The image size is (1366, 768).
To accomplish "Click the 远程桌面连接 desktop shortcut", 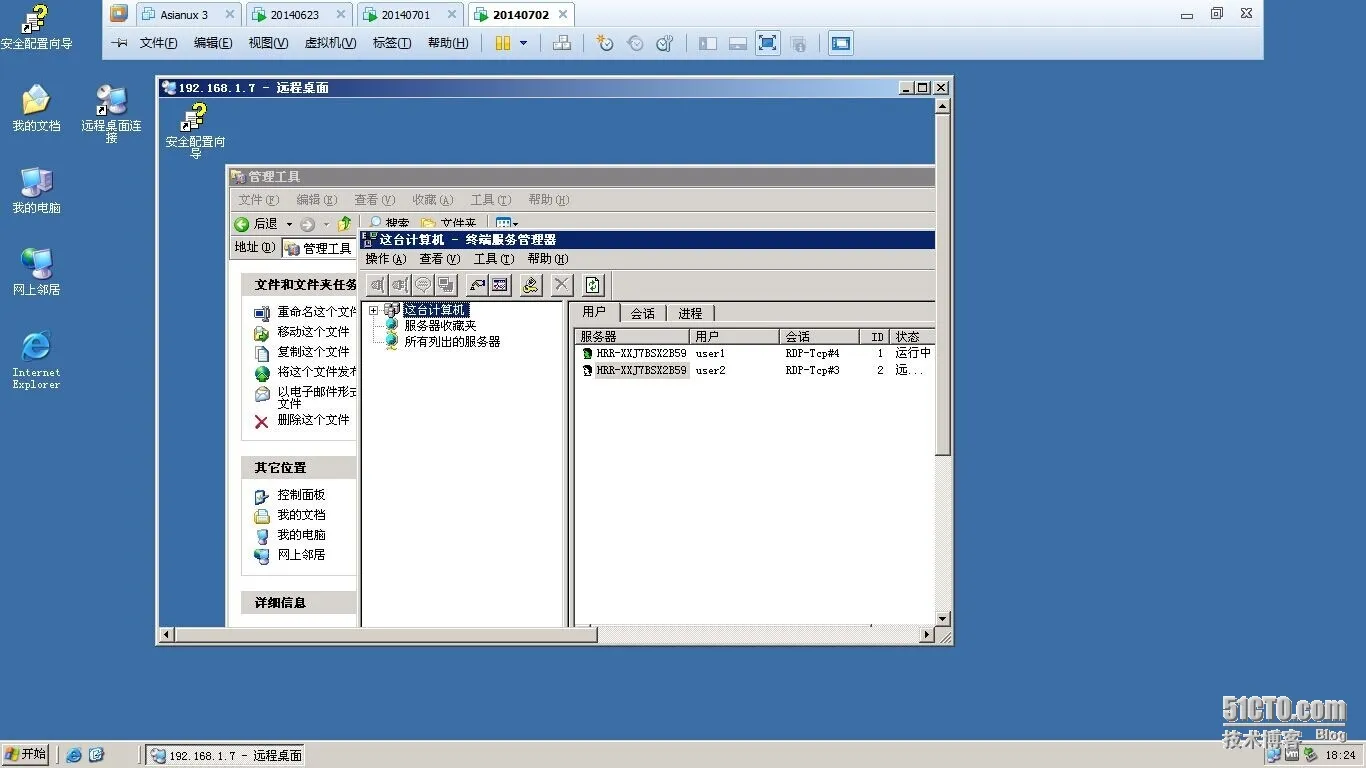I will (111, 113).
